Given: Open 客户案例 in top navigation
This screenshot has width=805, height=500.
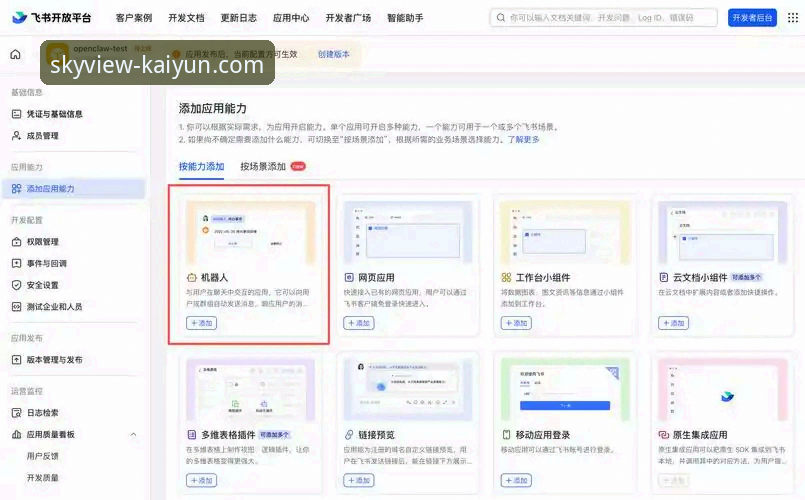Looking at the screenshot, I should pyautogui.click(x=134, y=18).
